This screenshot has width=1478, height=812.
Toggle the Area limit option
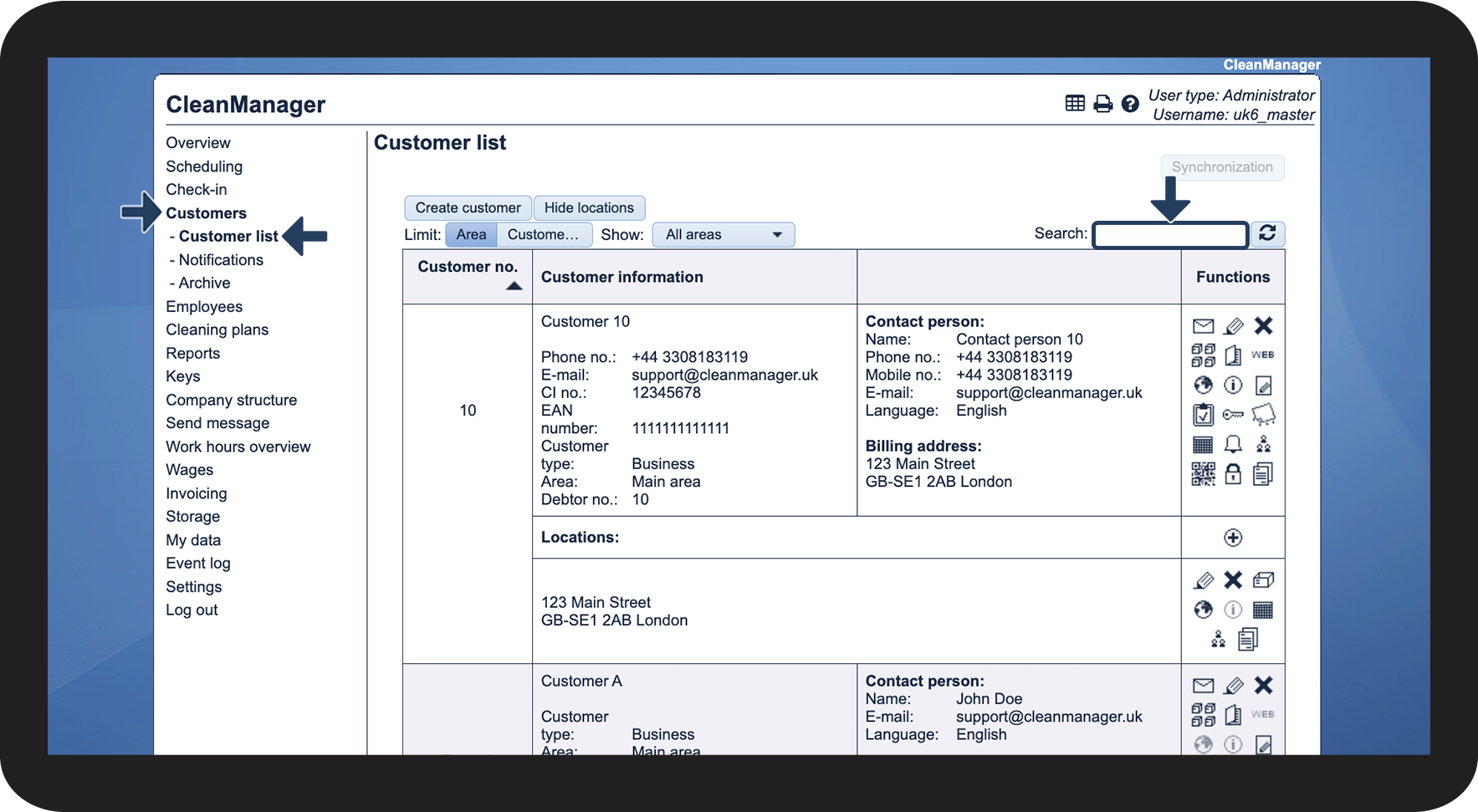tap(471, 235)
